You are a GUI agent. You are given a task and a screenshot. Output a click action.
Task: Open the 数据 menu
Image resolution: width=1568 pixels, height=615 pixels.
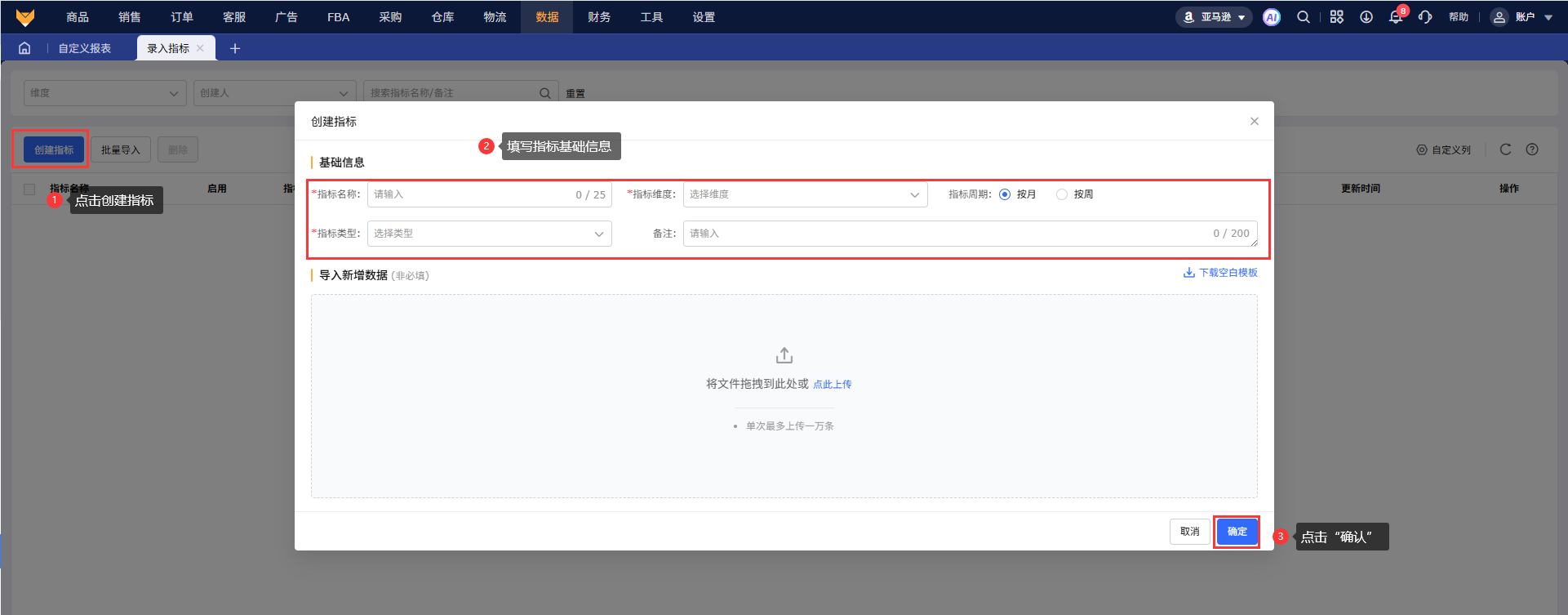547,17
